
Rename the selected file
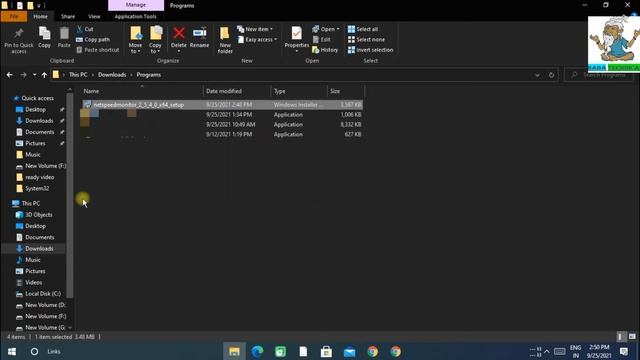click(x=200, y=38)
